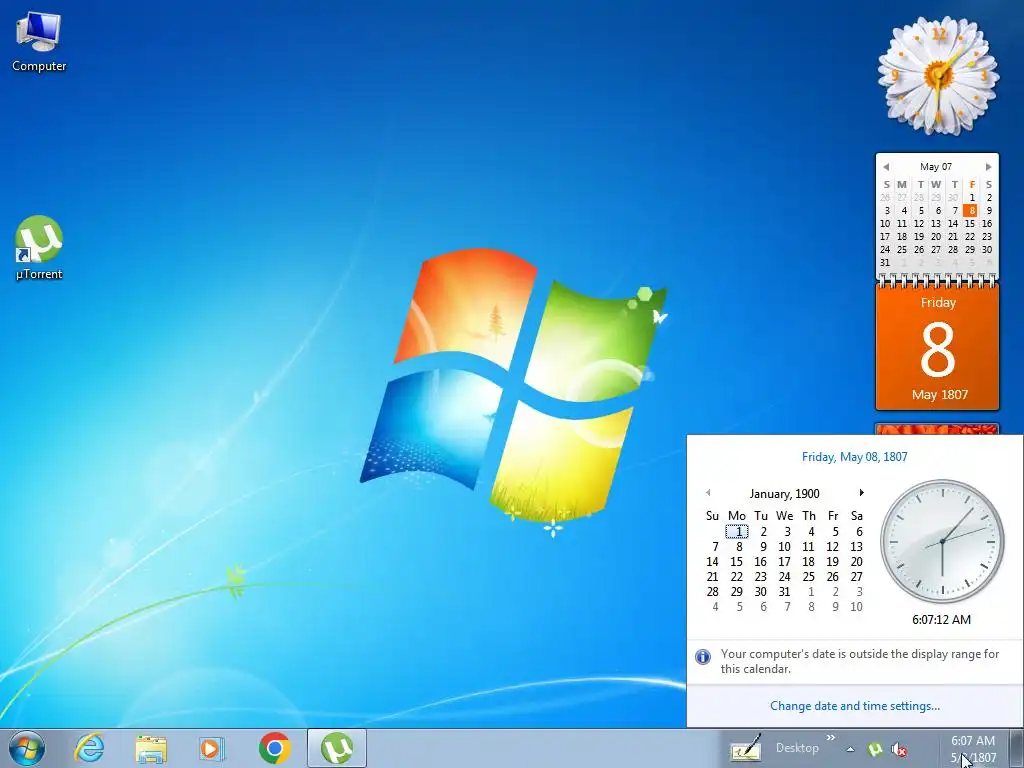Screen dimensions: 1024x768
Task: Select day 22 in calendar gadget
Action: pyautogui.click(x=970, y=236)
